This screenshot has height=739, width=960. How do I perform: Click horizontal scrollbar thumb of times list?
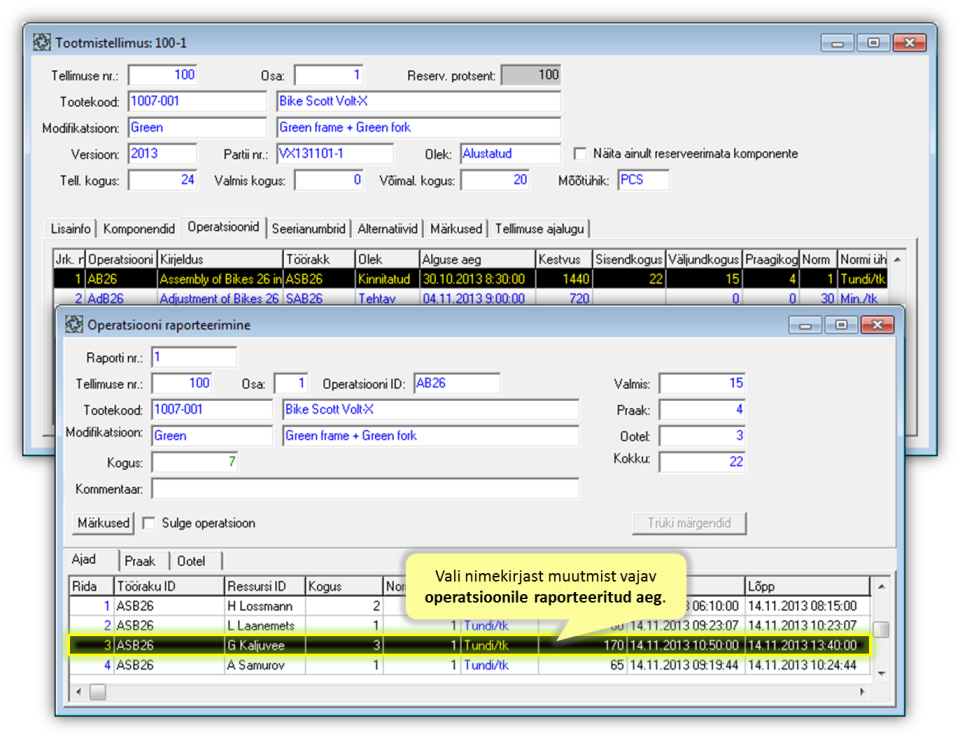point(97,692)
